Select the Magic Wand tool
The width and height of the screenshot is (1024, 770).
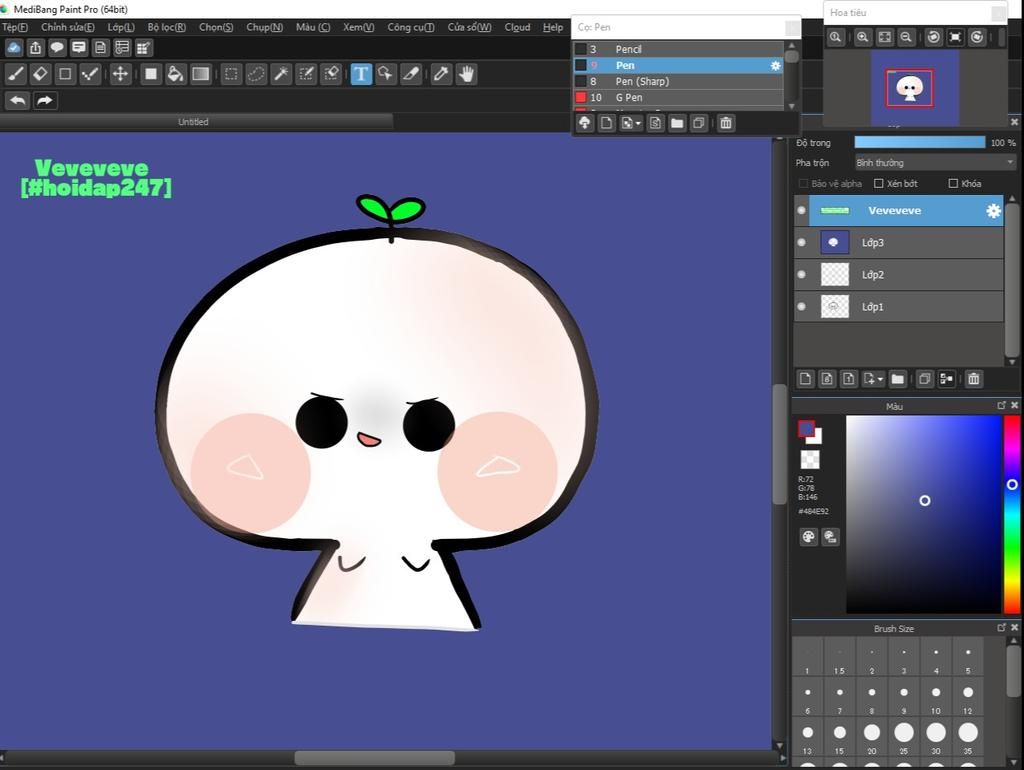tap(281, 74)
